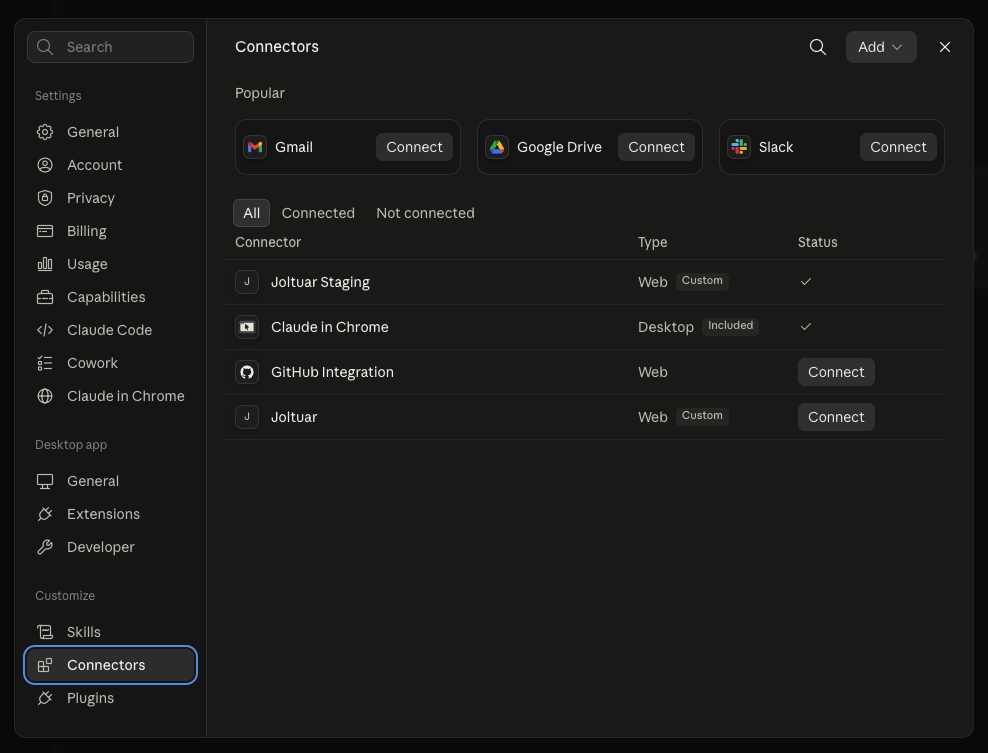Click the Claude Code brackets icon
The width and height of the screenshot is (988, 753).
(45, 330)
